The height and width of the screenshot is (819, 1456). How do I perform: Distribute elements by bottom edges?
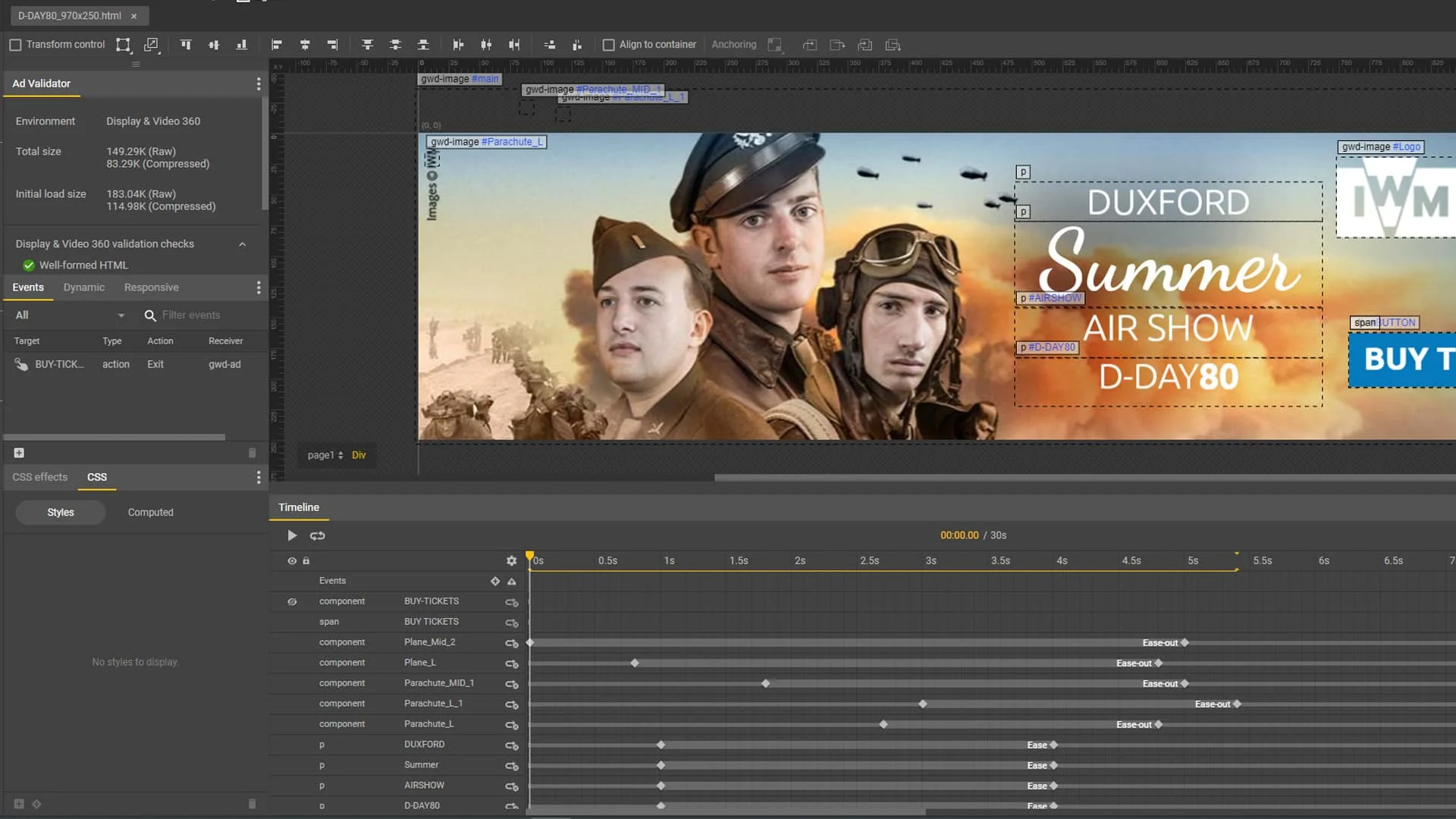(423, 45)
